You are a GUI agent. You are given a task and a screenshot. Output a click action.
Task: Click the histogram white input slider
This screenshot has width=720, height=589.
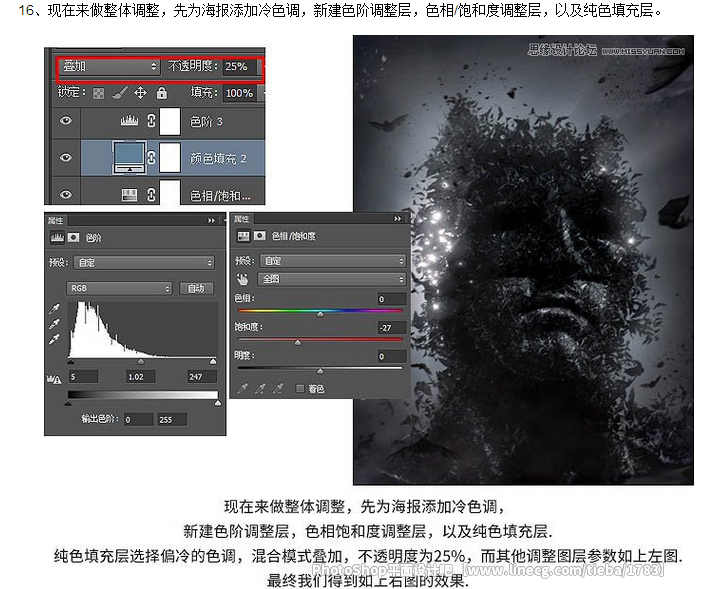213,362
